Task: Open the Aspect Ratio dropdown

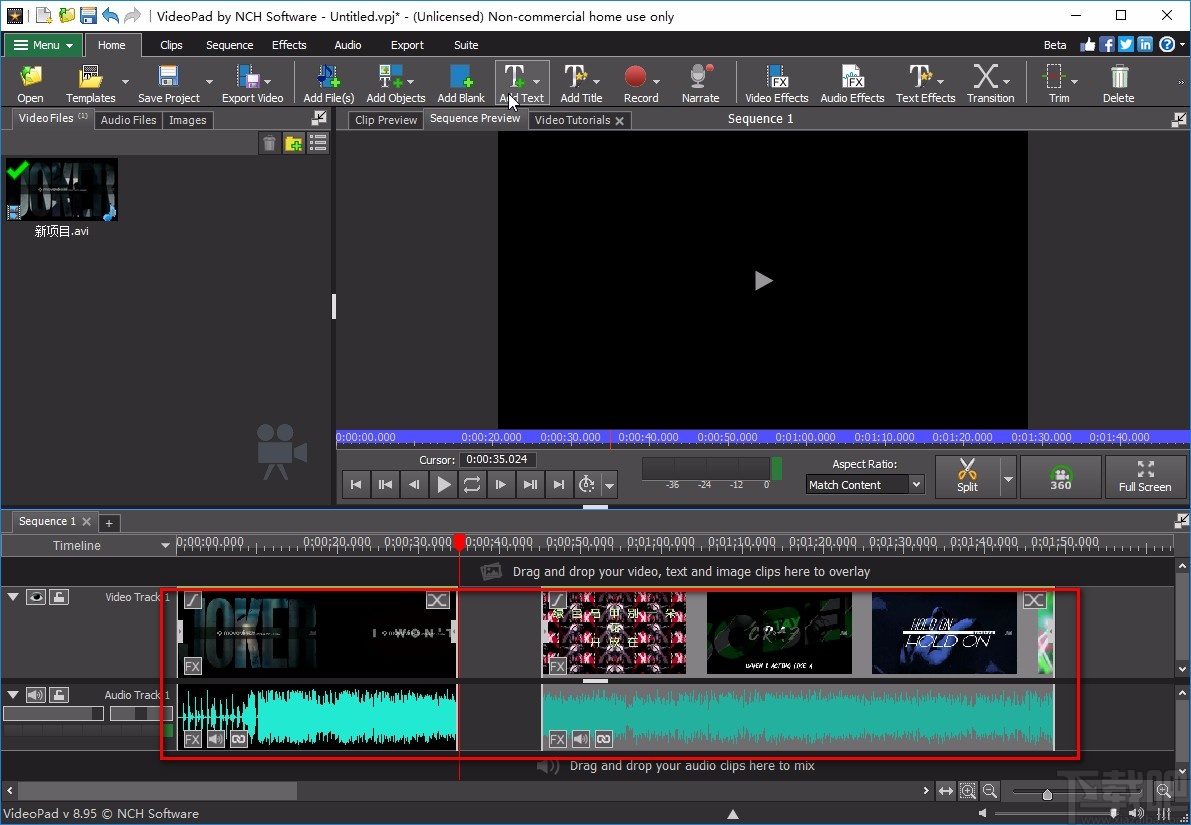Action: tap(864, 484)
